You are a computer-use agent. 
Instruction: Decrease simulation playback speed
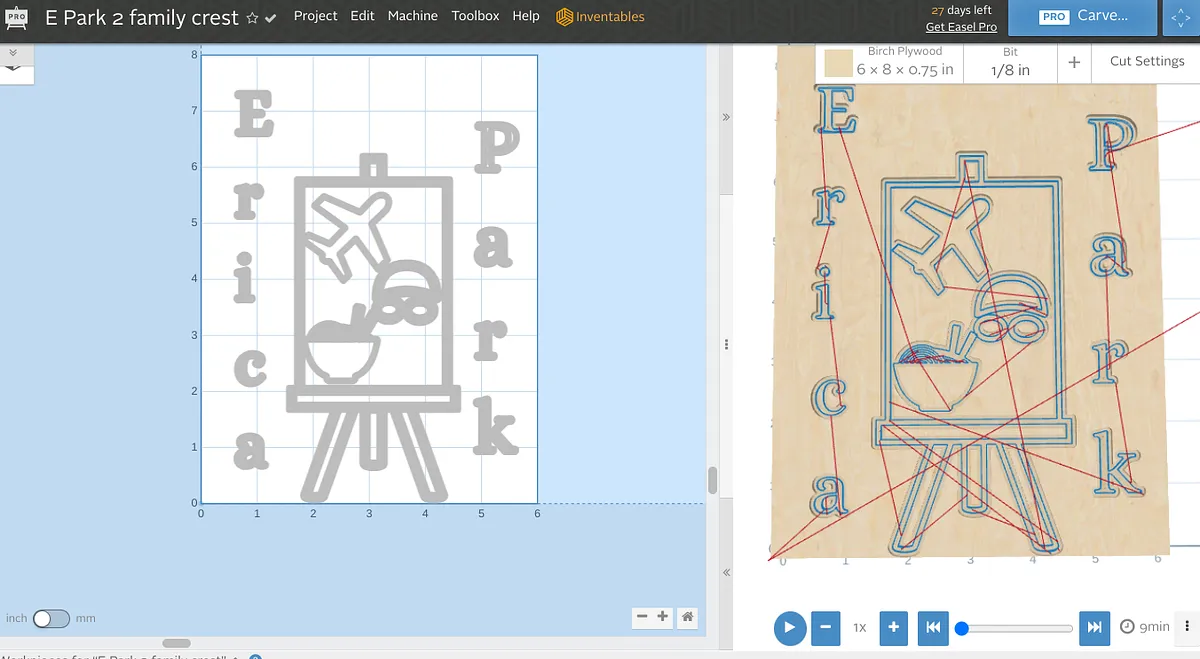click(825, 627)
